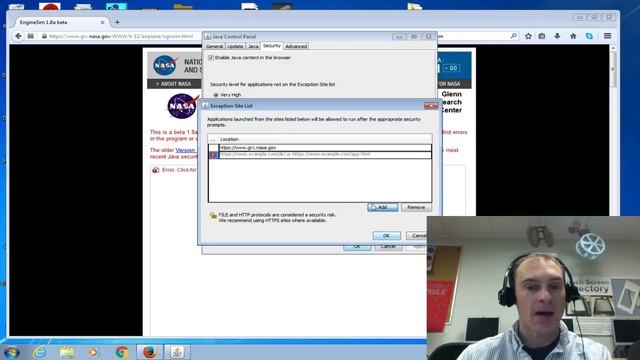Switch to Firefox in the taskbar

149,352
